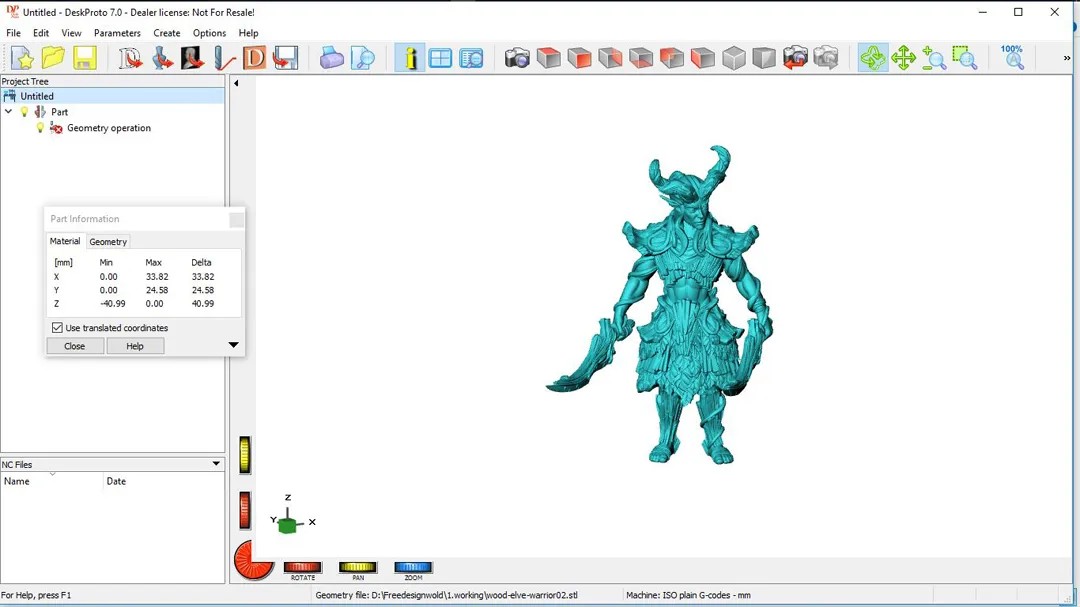This screenshot has height=607, width=1080.
Task: Click the vertical yellow thumbwheel
Action: click(245, 455)
